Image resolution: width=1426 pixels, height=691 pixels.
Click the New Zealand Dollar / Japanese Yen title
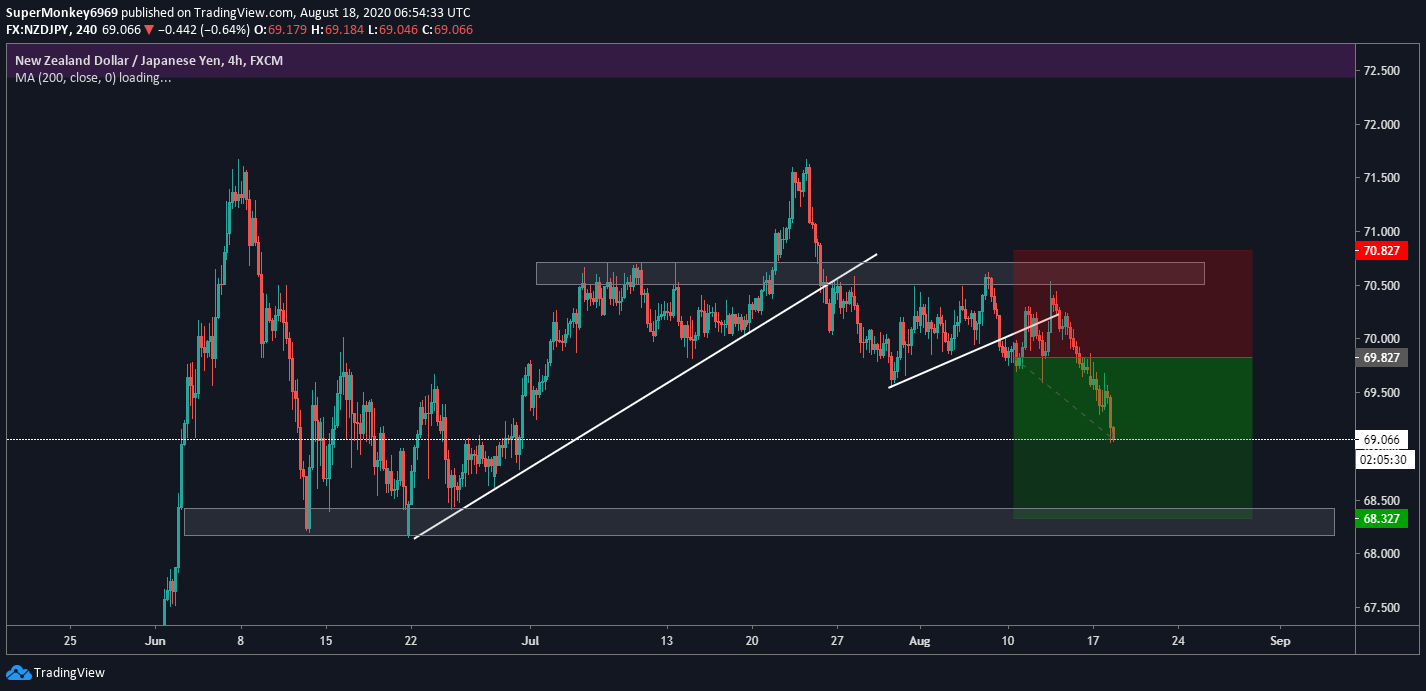(x=148, y=61)
